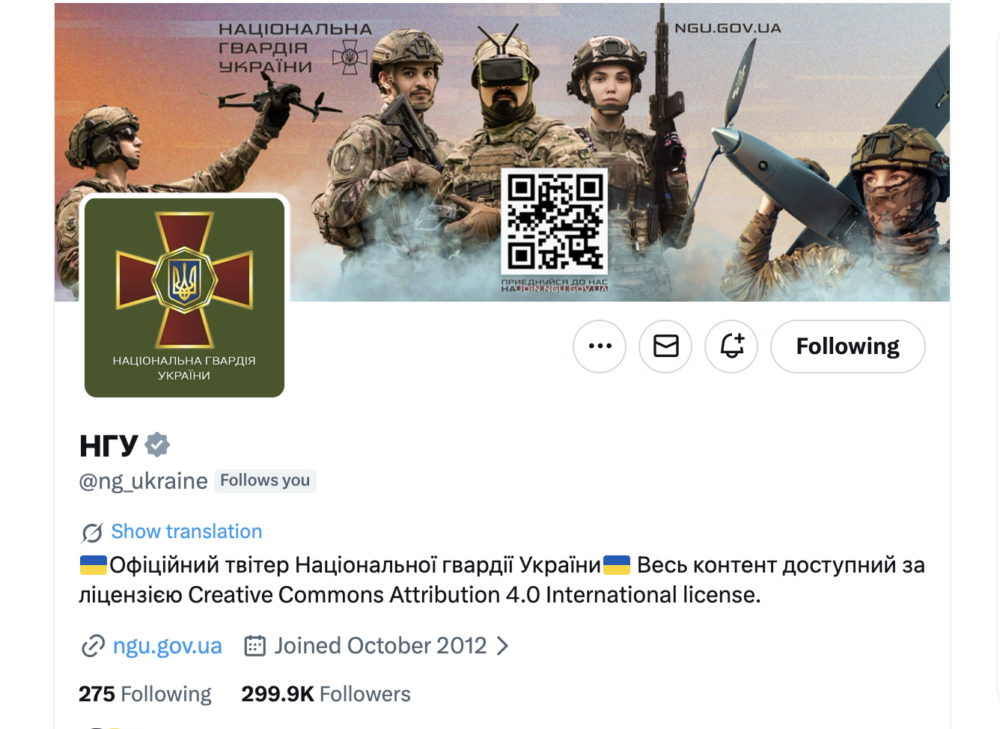Click the QR code in the banner
The height and width of the screenshot is (729, 1000).
click(554, 221)
